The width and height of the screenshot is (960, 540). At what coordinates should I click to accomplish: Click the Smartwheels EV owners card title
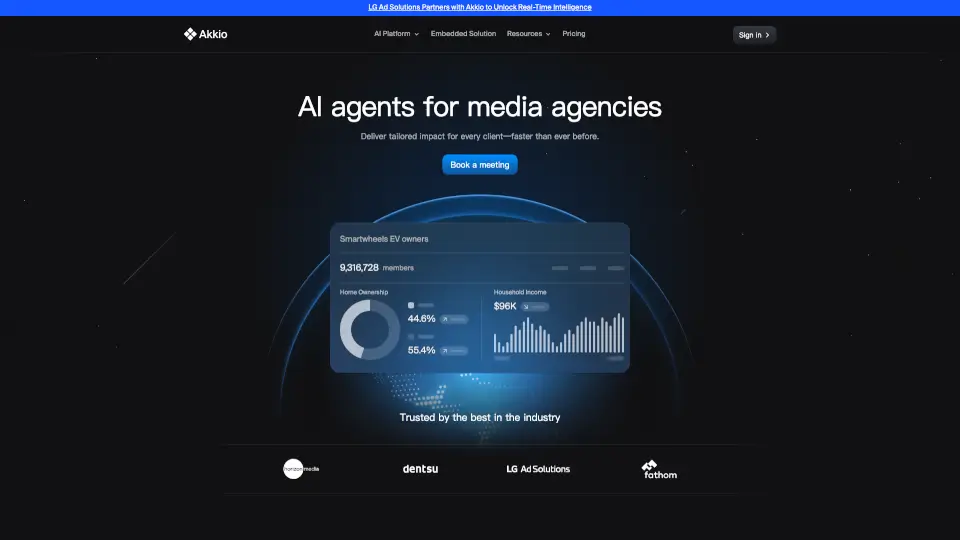(x=384, y=239)
